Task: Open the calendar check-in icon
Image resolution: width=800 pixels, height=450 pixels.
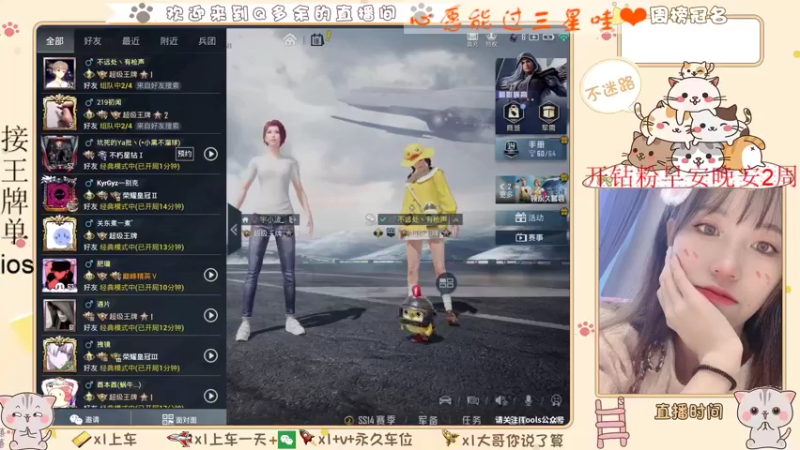Action: (317, 39)
